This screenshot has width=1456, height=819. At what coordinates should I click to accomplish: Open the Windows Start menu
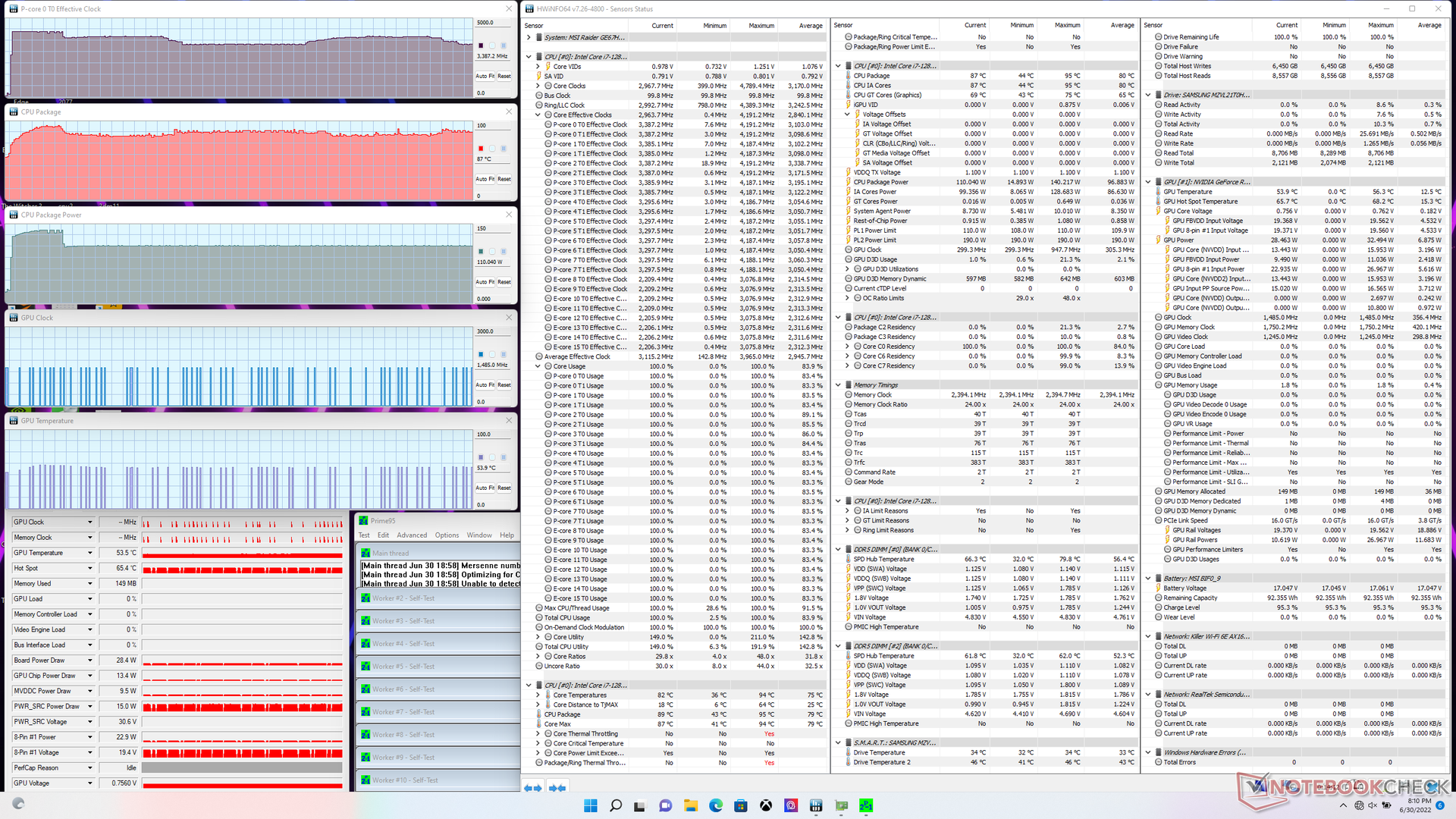pyautogui.click(x=591, y=805)
